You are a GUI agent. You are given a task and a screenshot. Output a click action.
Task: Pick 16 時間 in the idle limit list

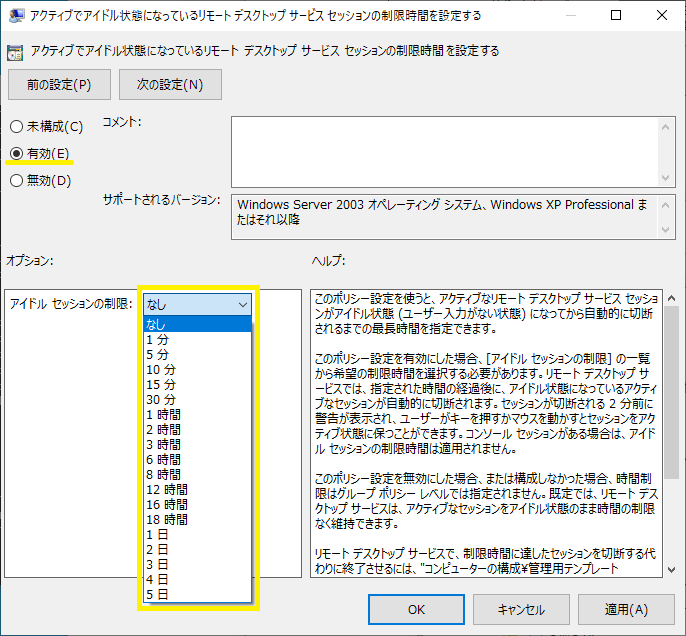[197, 504]
